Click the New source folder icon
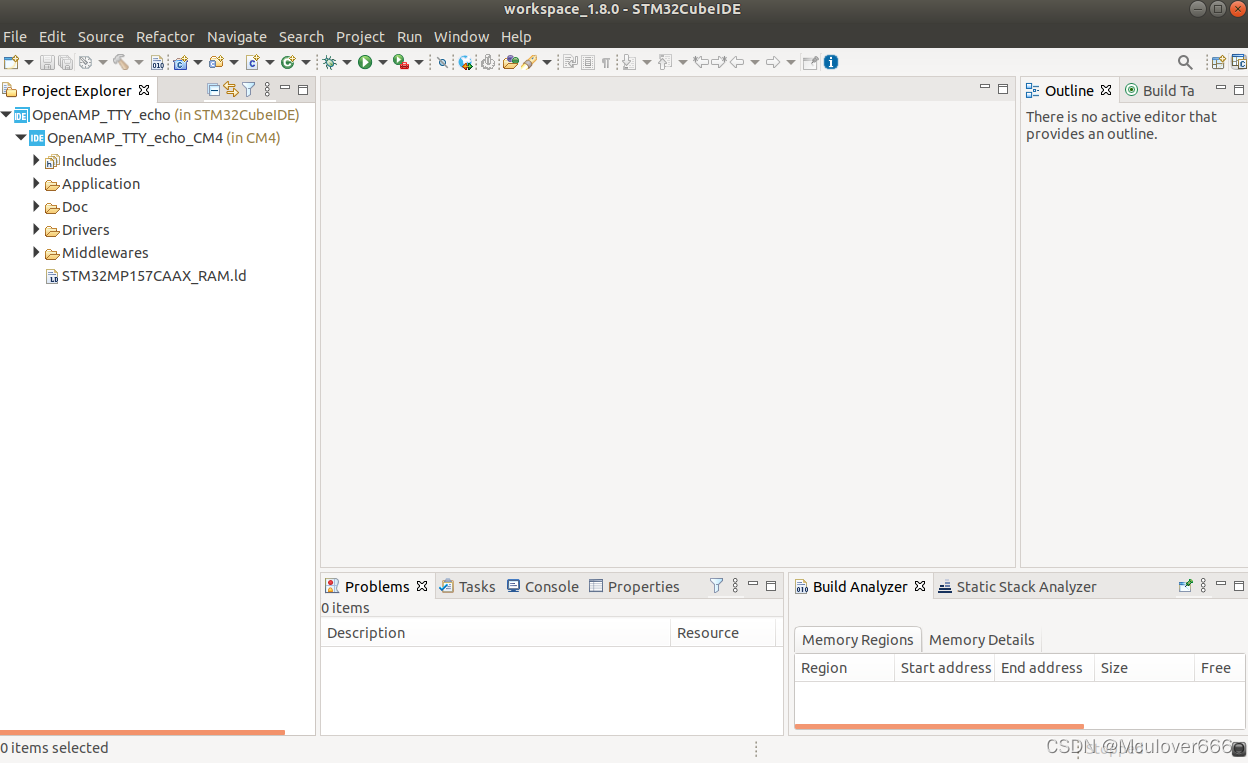1248x763 pixels. pyautogui.click(x=216, y=62)
